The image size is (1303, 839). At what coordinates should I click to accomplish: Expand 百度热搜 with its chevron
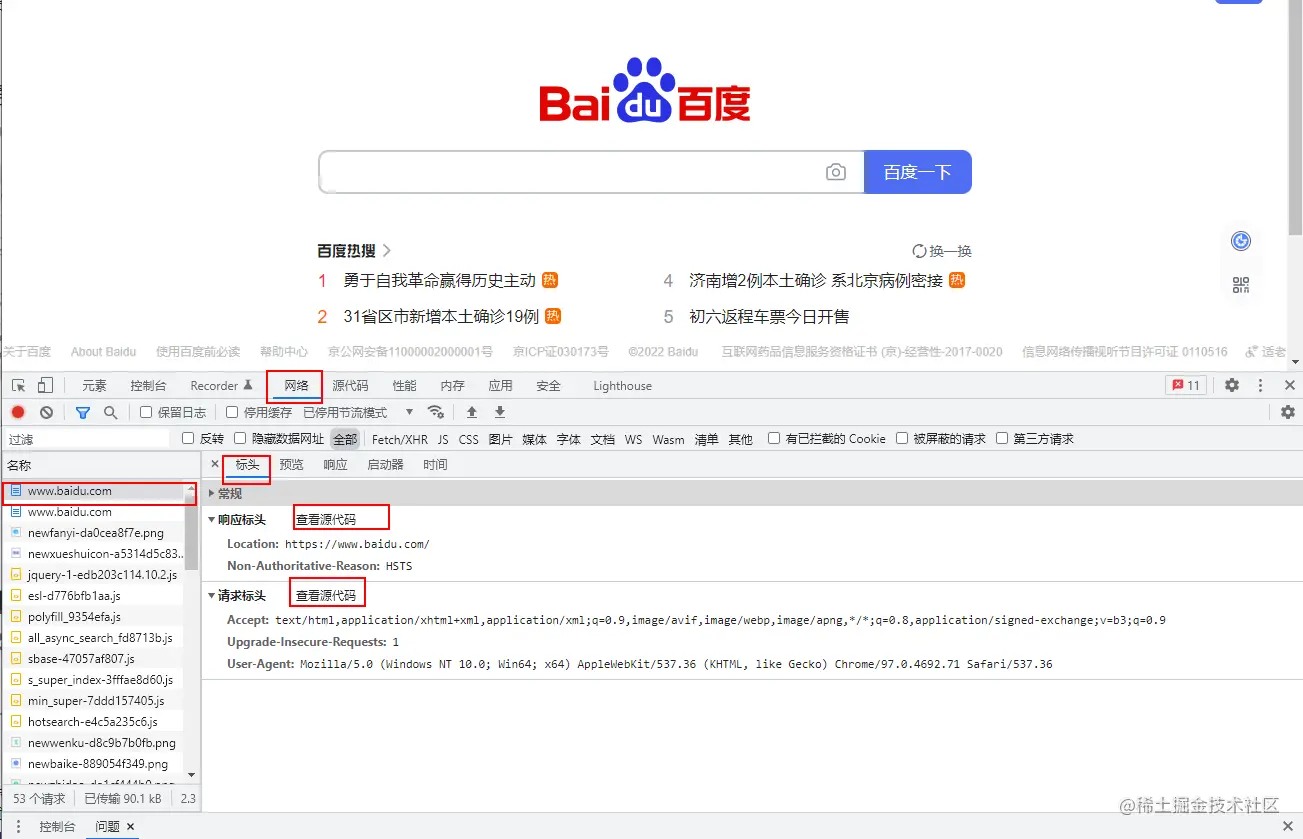point(386,250)
